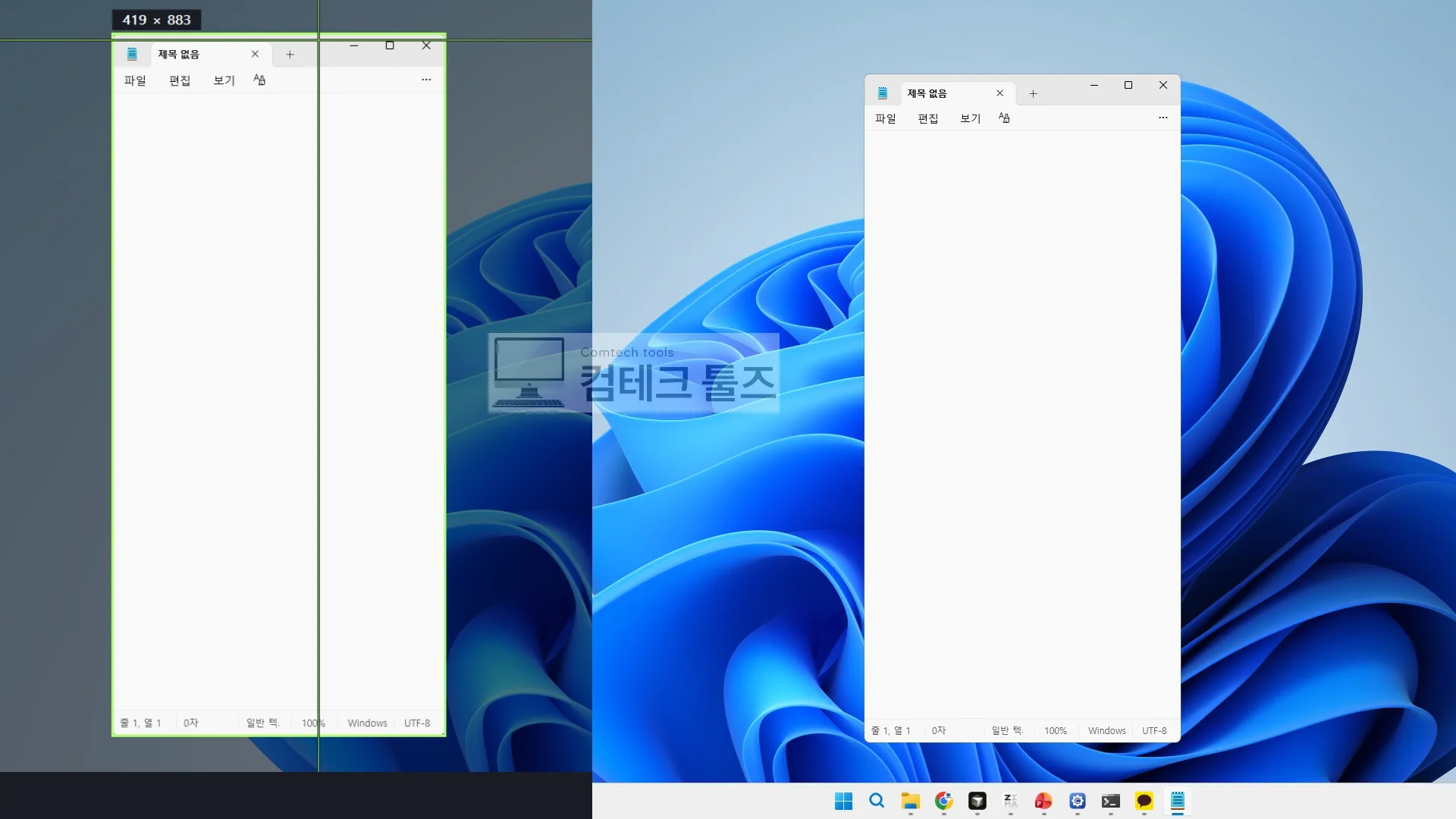Image resolution: width=1456 pixels, height=819 pixels.
Task: Click the text formatting icon in left Notepad
Action: coord(259,80)
